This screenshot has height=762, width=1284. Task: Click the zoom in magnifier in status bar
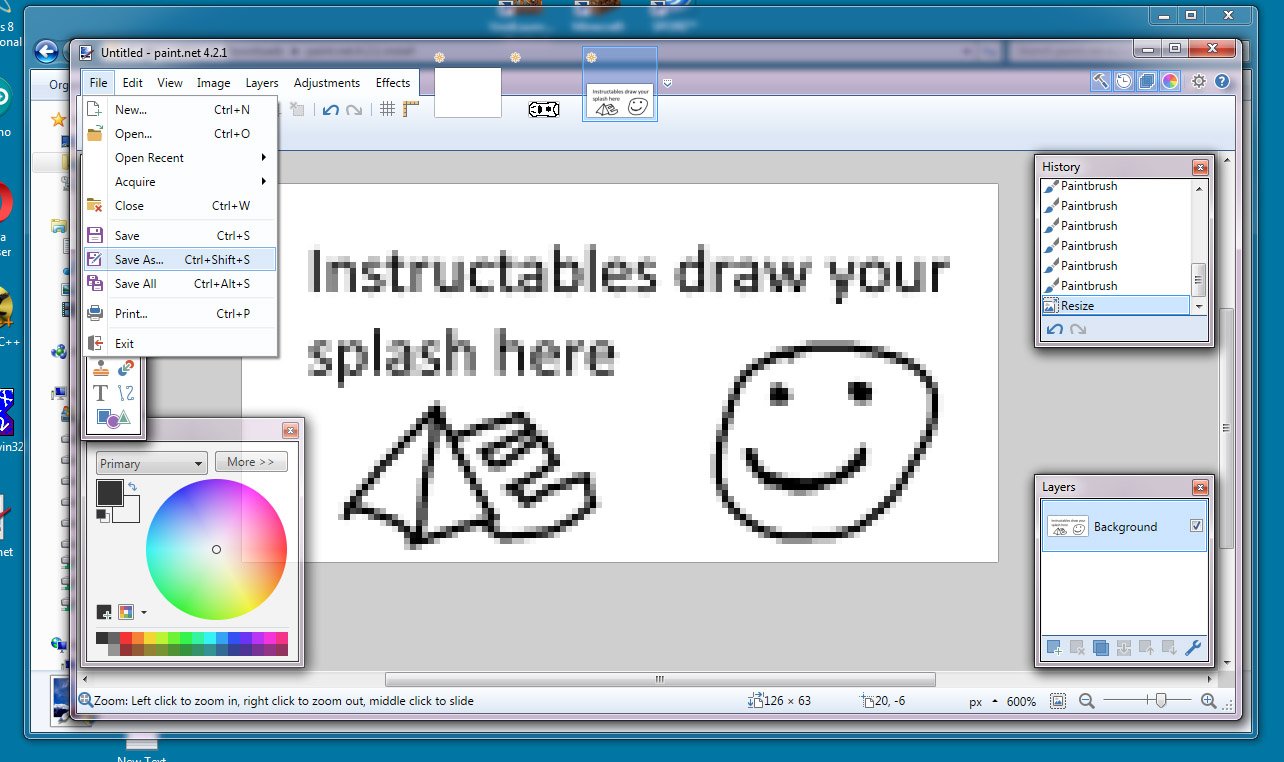(1208, 701)
